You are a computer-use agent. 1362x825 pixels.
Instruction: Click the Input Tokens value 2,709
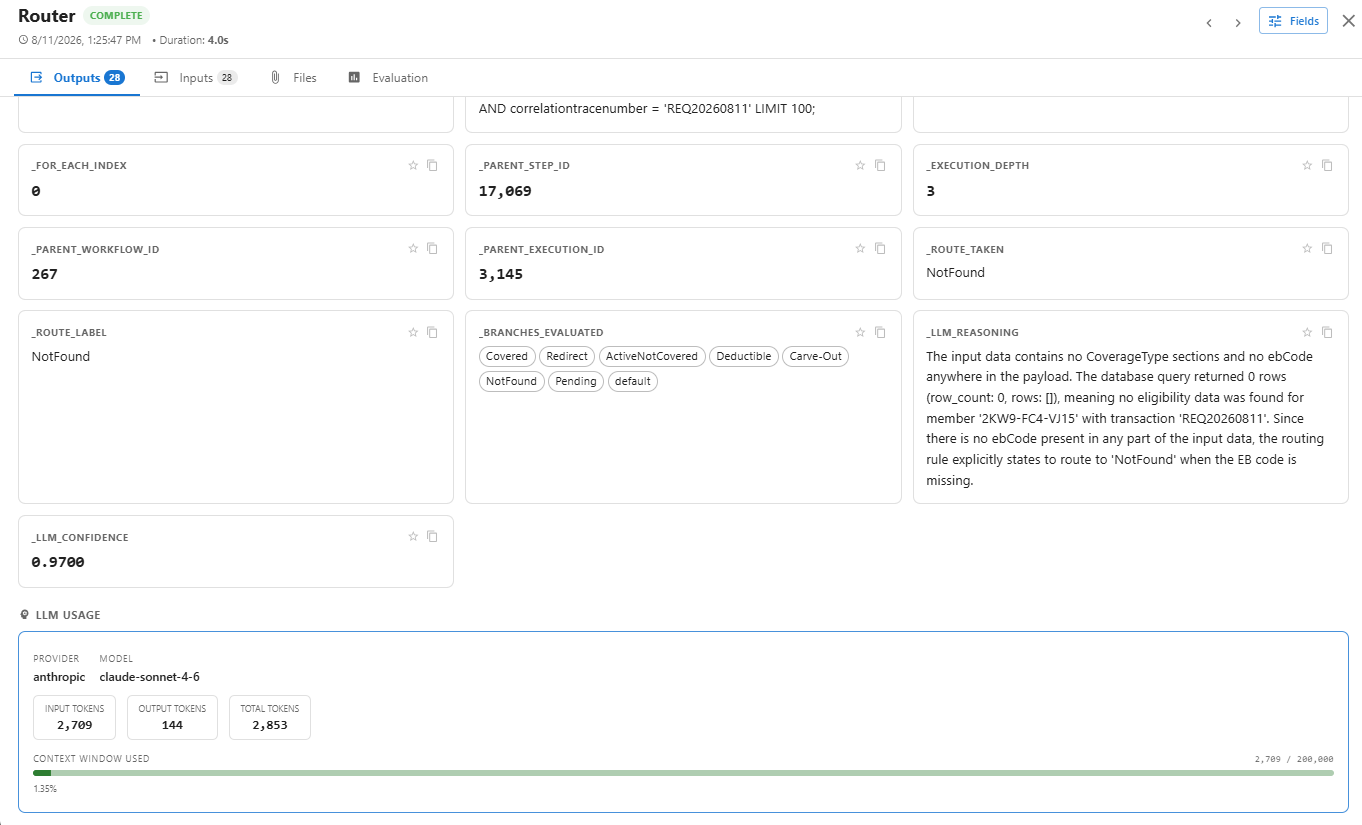click(x=75, y=725)
